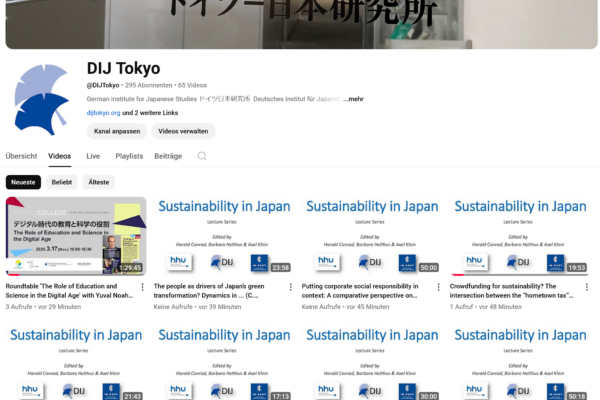Select the Videos tab

point(60,156)
